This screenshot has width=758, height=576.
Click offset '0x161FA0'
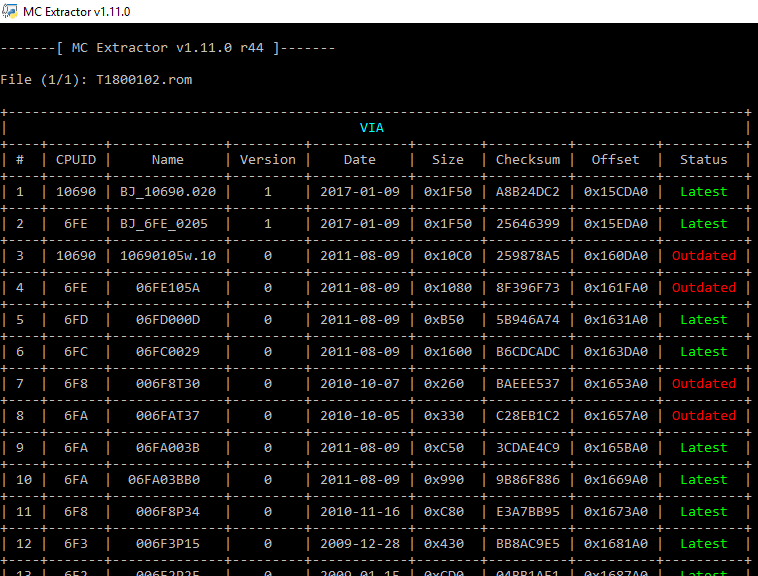pyautogui.click(x=615, y=288)
